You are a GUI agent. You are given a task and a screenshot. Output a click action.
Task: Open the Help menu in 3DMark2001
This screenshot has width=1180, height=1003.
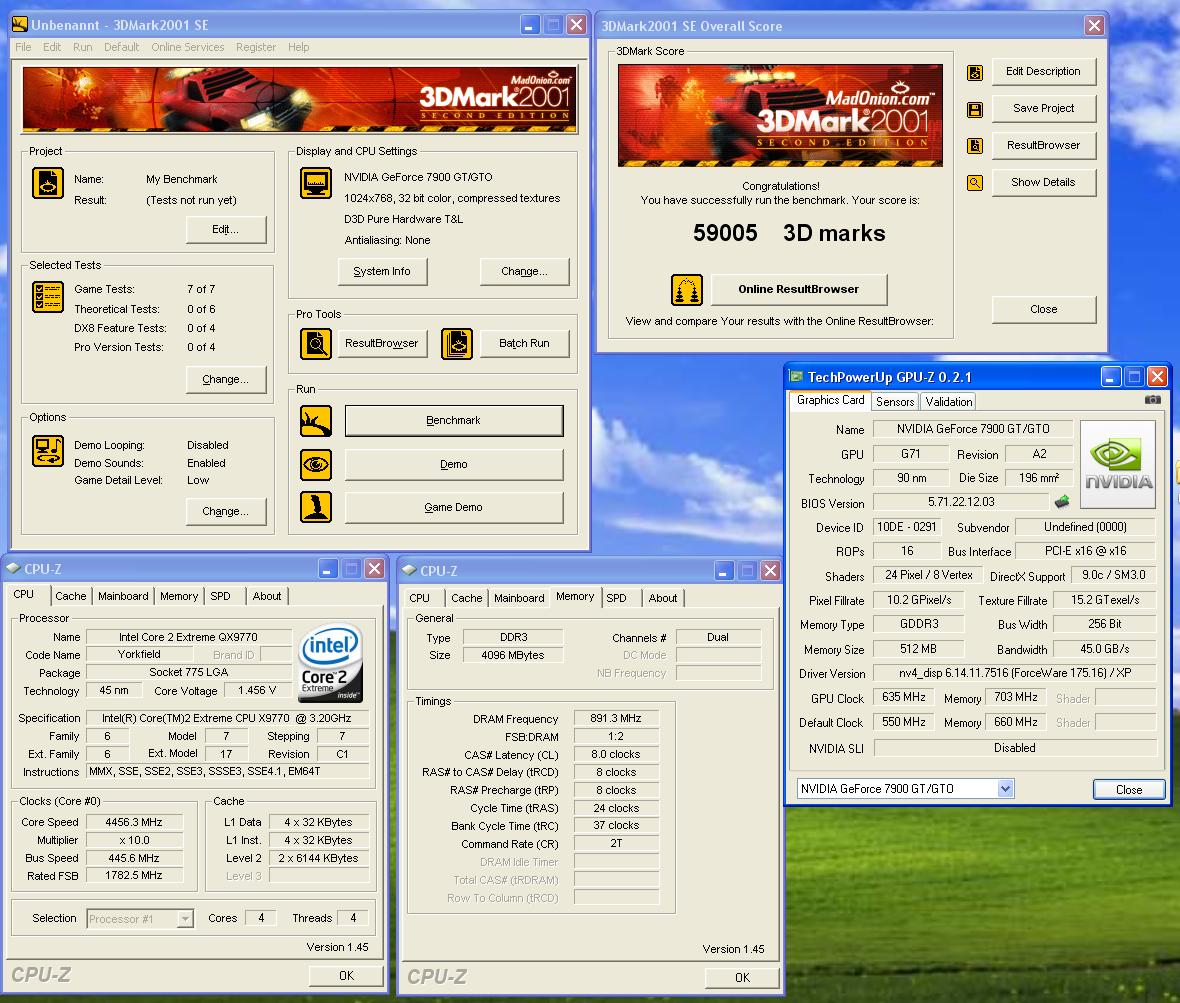click(x=298, y=47)
